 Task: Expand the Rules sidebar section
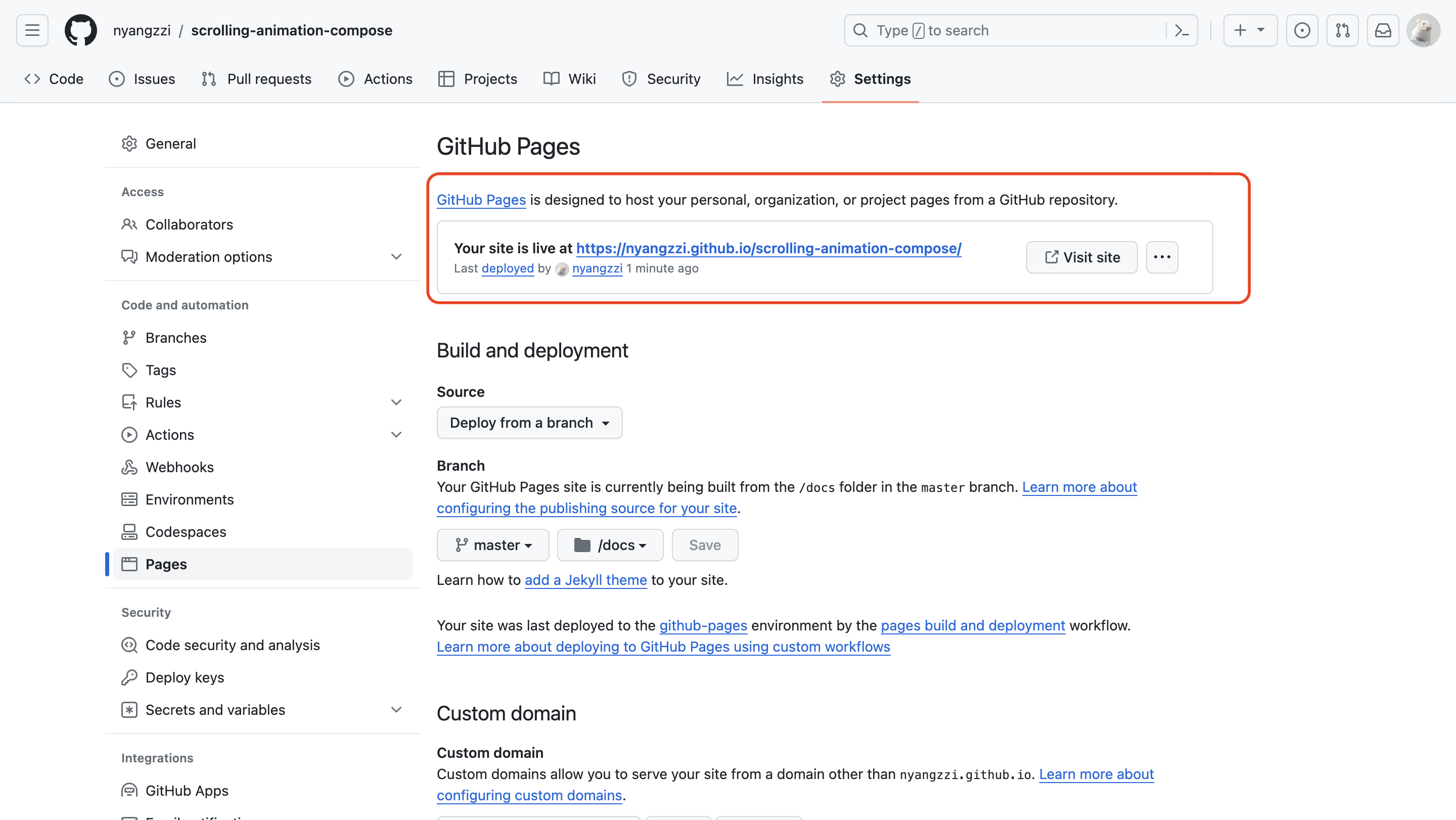point(396,402)
